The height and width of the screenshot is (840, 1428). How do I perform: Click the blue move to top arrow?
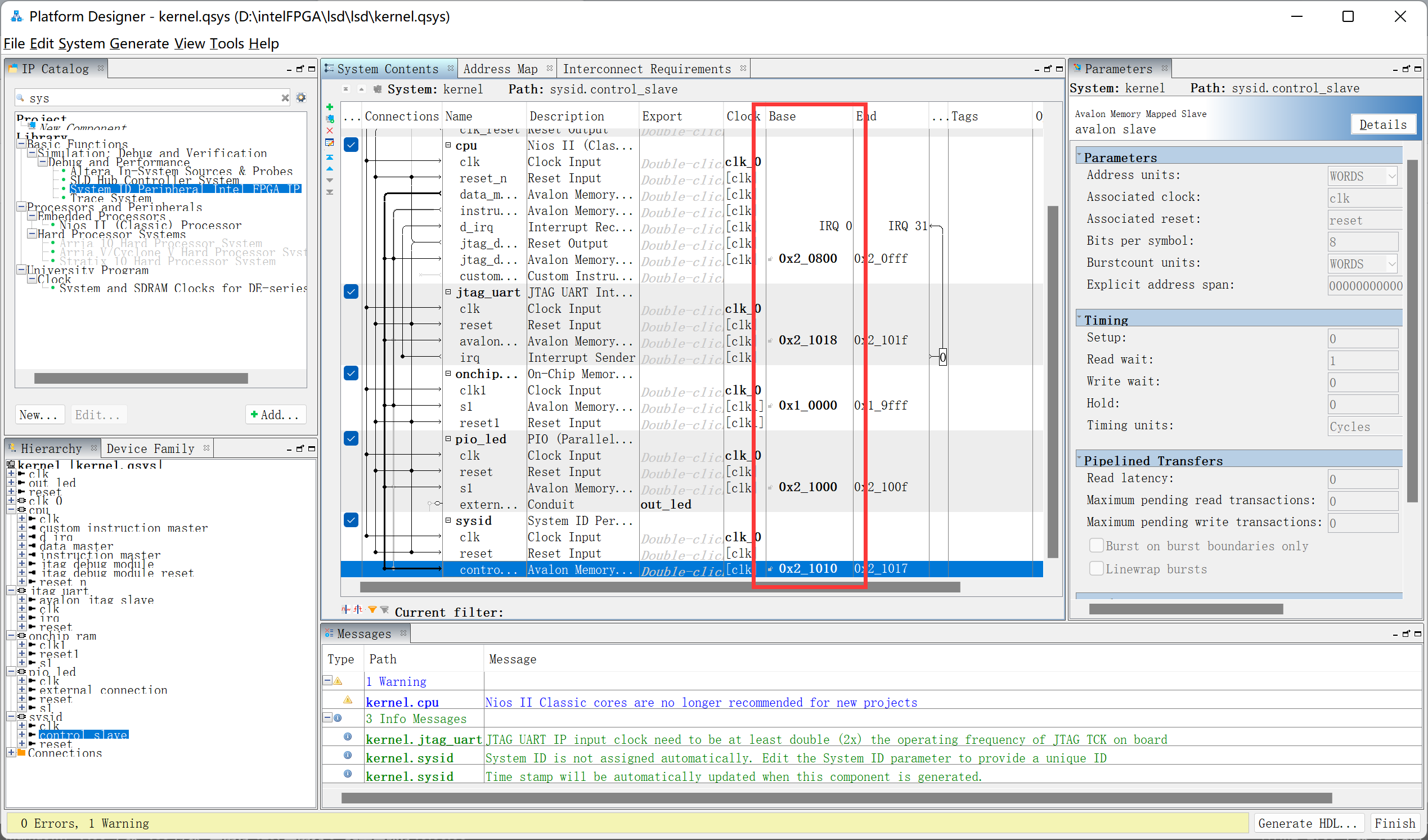(x=330, y=157)
